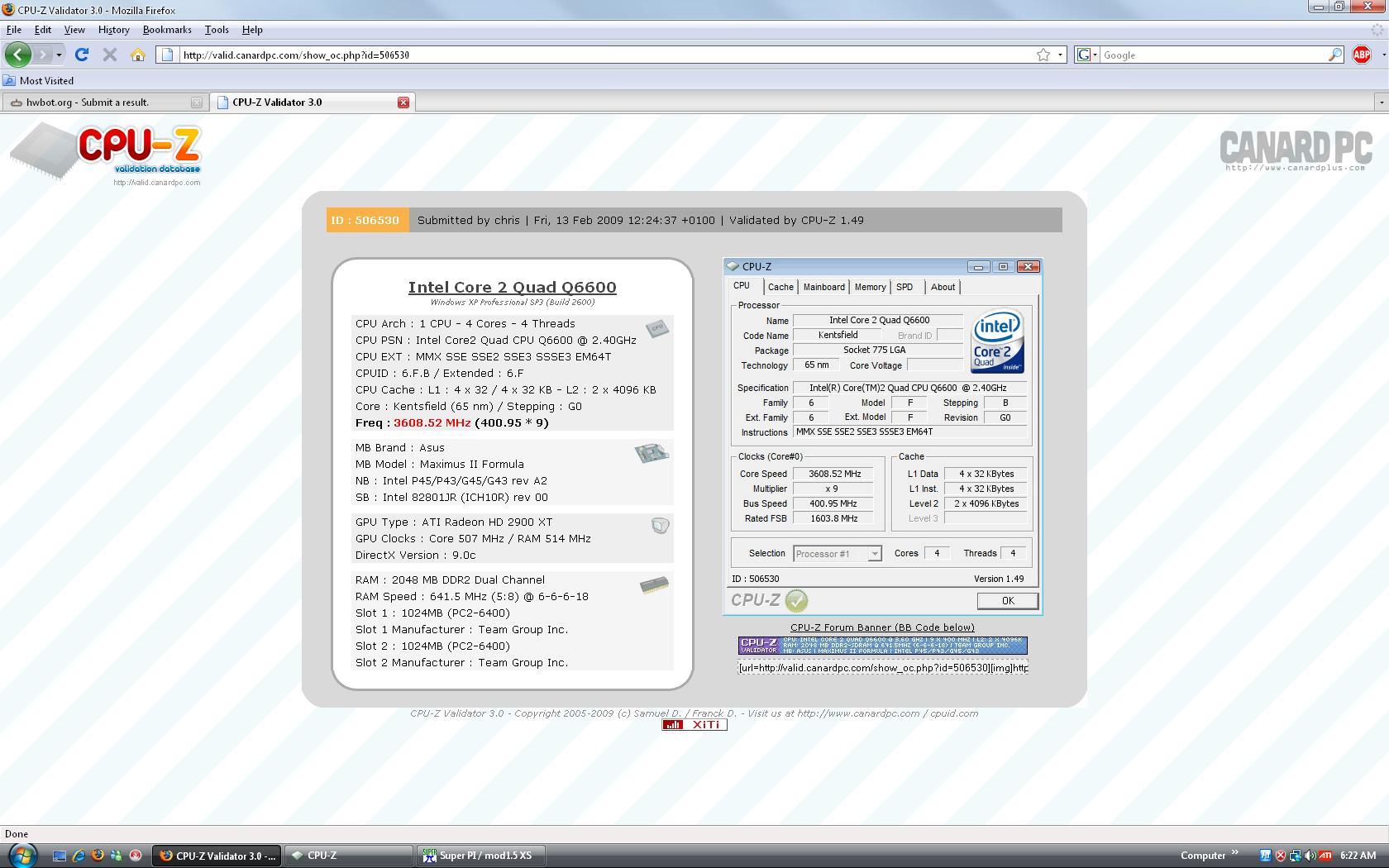
Task: Open the History menu
Action: pos(114,30)
